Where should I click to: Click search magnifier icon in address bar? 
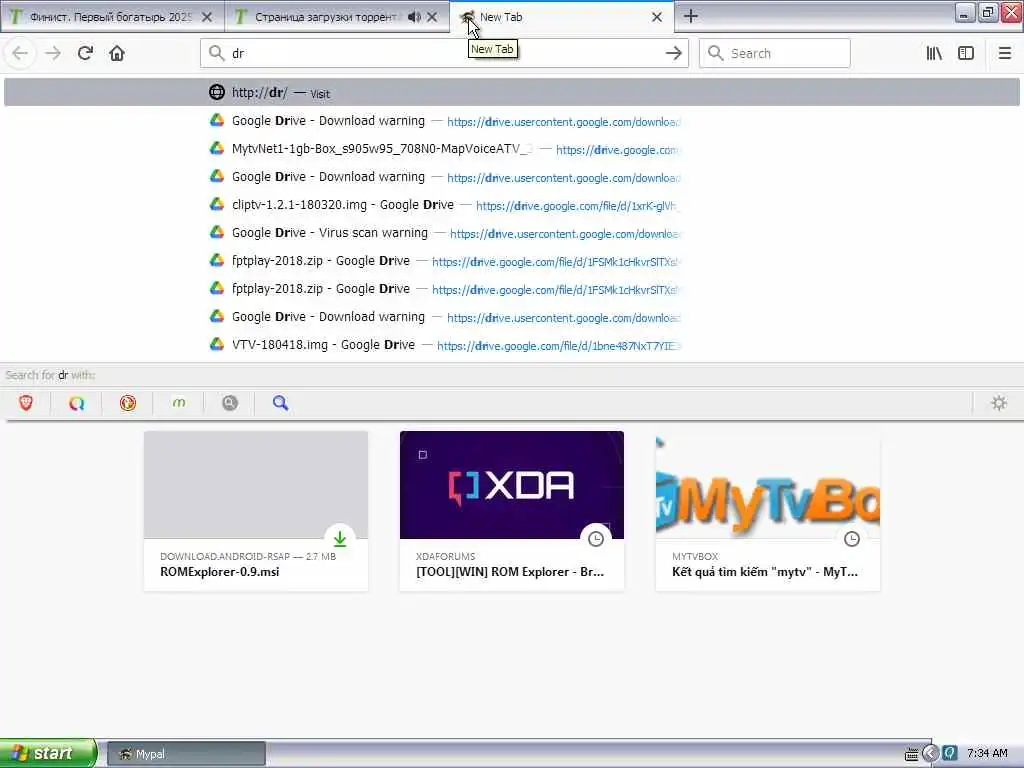pos(217,53)
